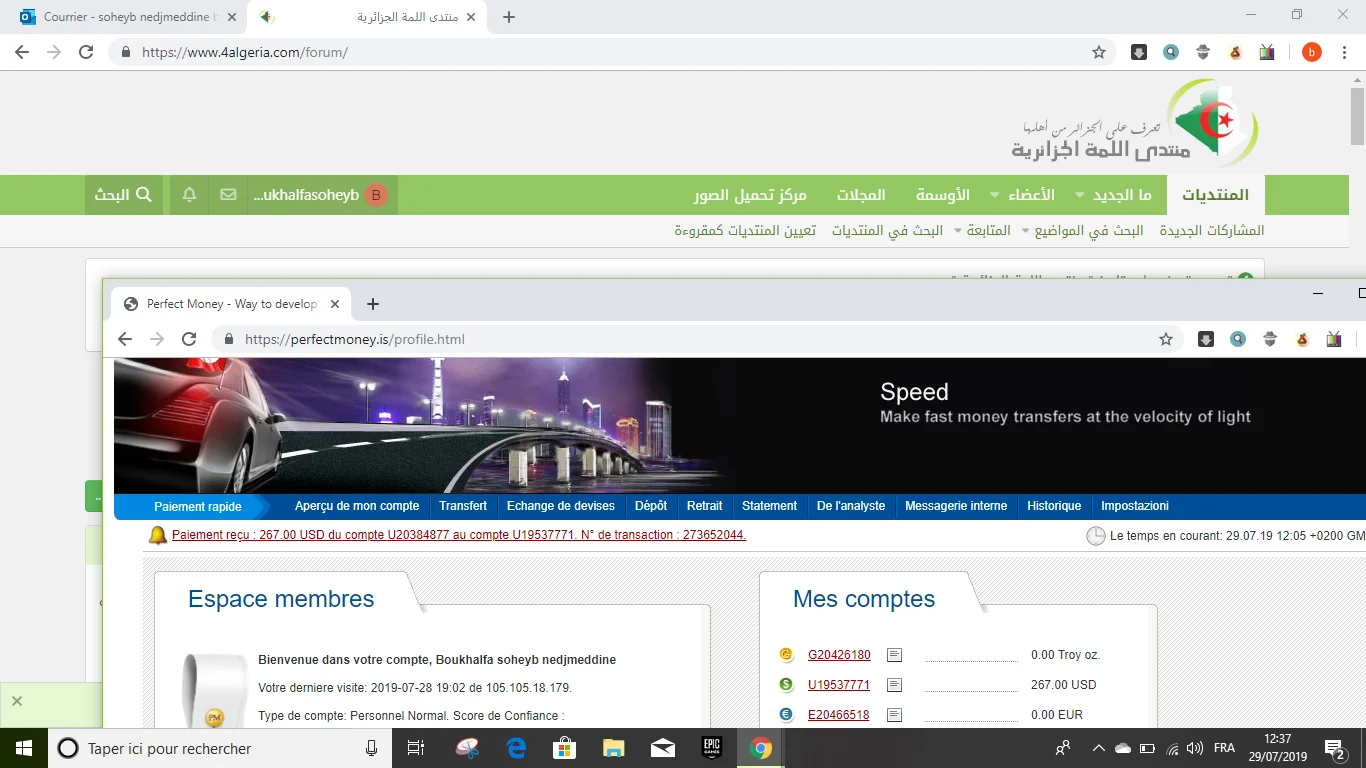This screenshot has width=1366, height=768.
Task: Click the statement icon next to U19537771
Action: (x=894, y=685)
